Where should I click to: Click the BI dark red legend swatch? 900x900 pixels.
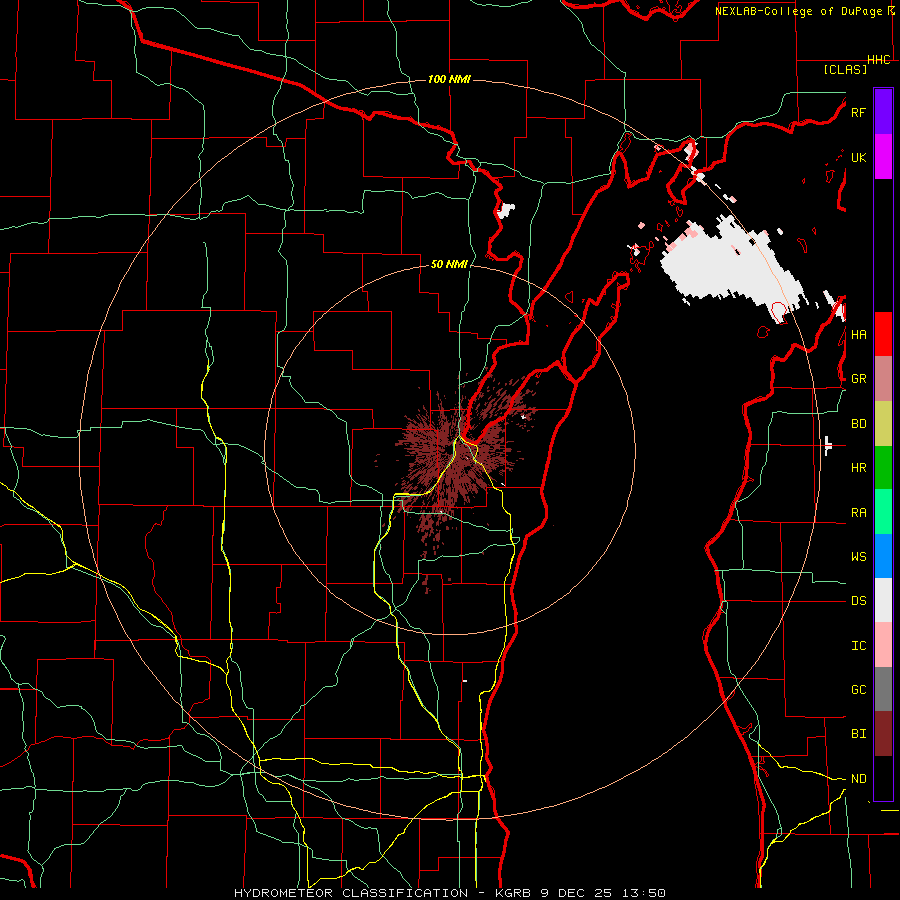(883, 734)
